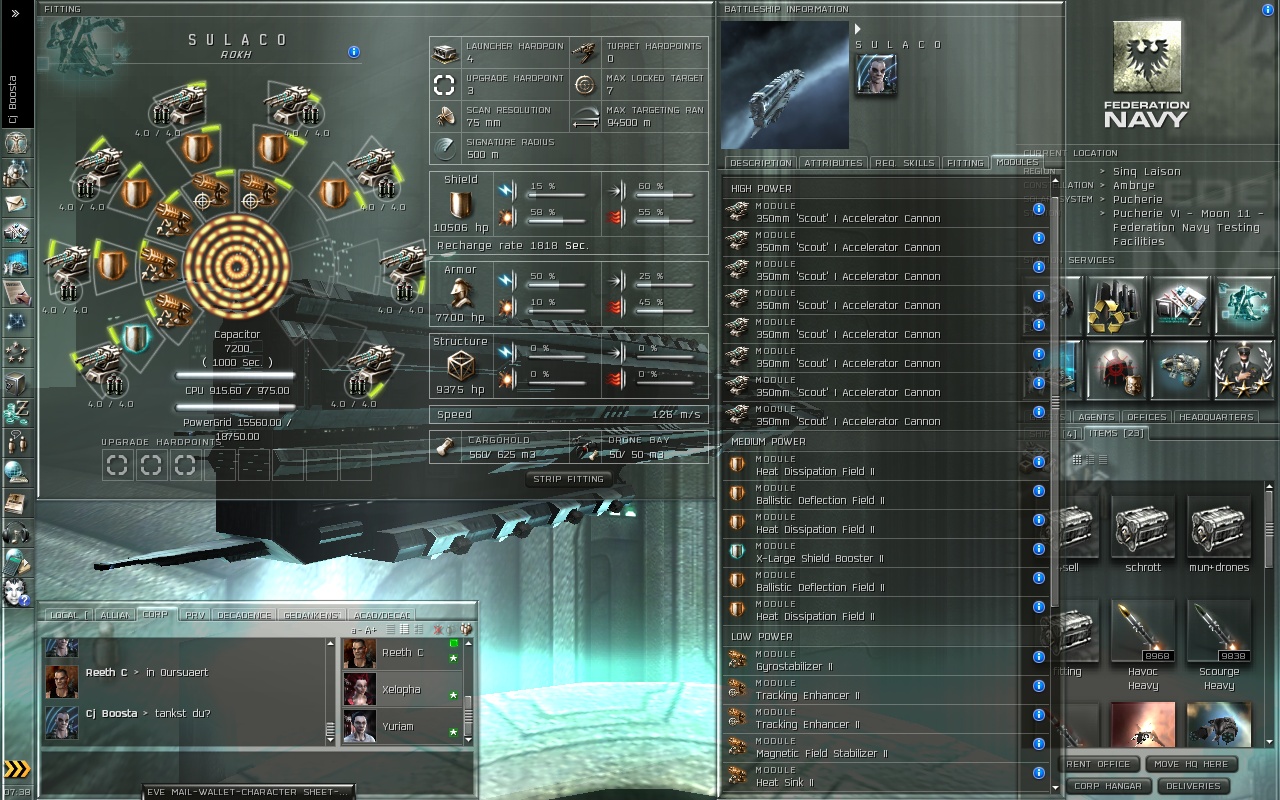The image size is (1280, 800).
Task: Show info for Gyrostabilizer II module
Action: [x=1039, y=657]
